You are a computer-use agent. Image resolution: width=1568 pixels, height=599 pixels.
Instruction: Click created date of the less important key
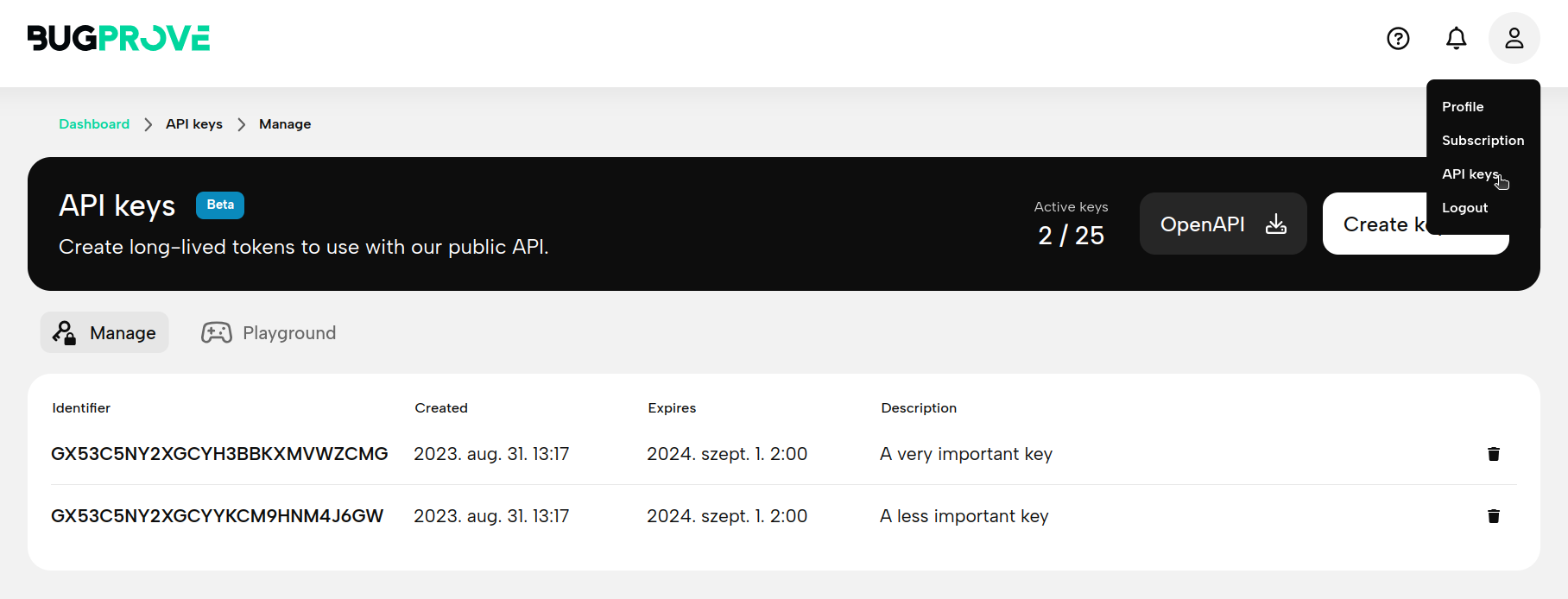coord(491,516)
